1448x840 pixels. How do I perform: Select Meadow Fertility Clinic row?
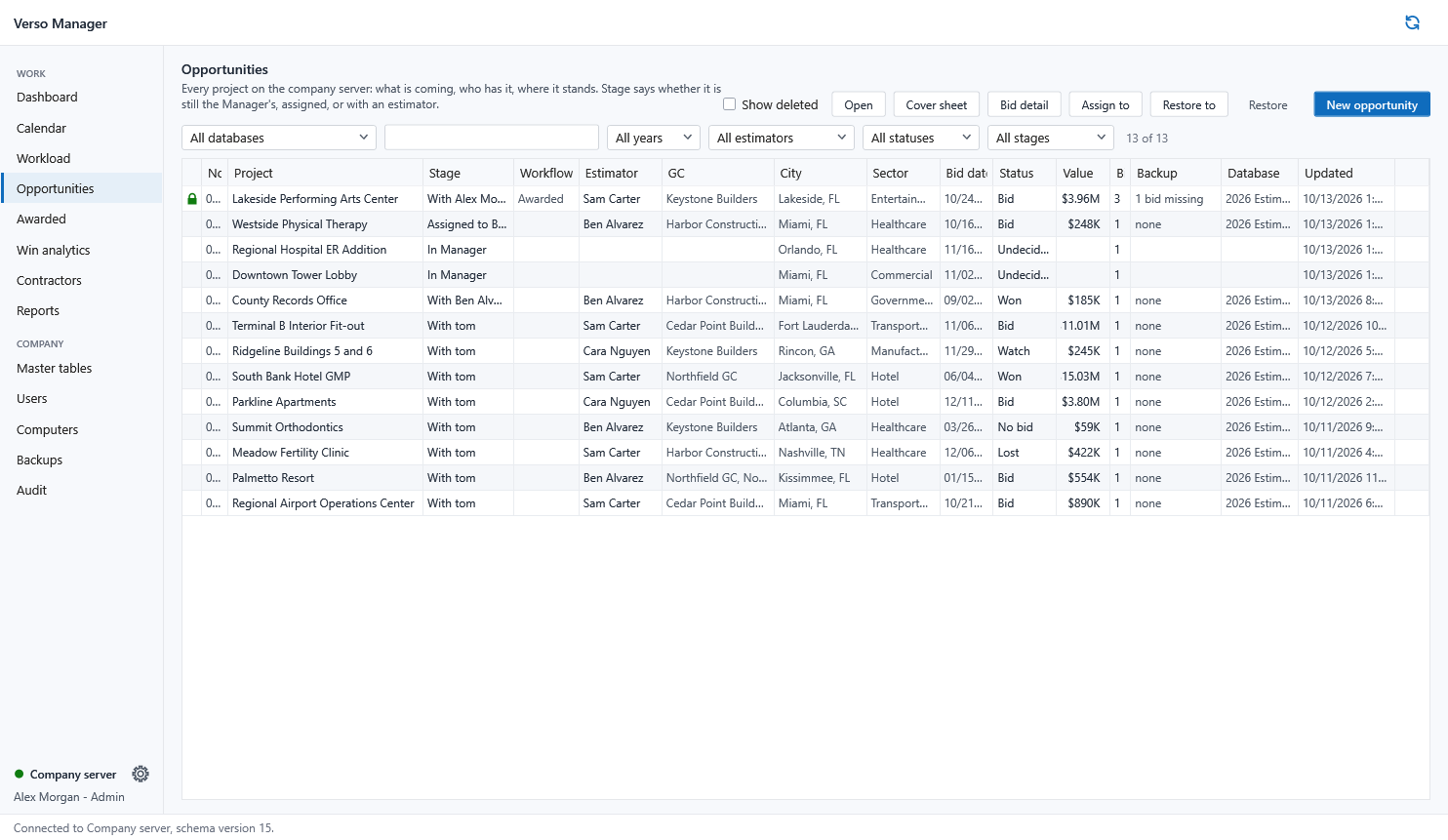click(x=806, y=453)
